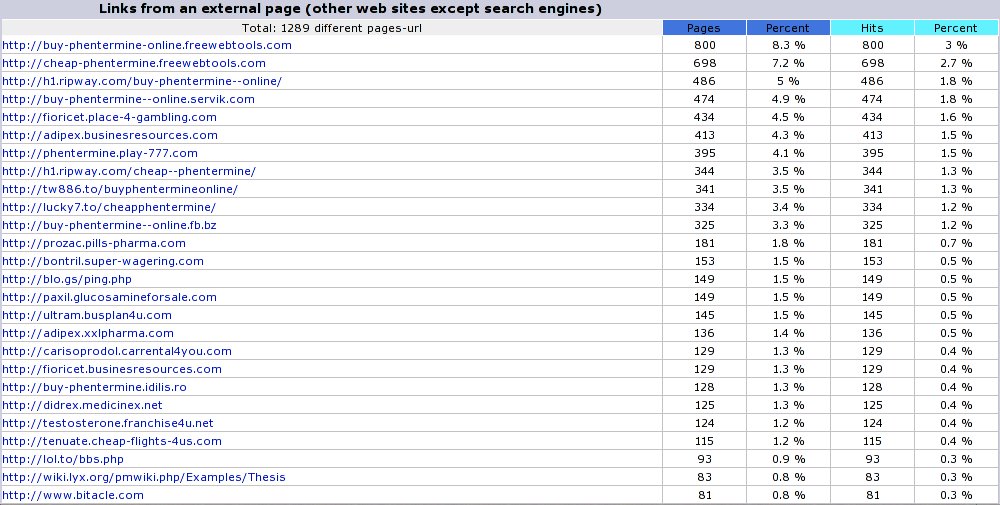Click the blue Pages column header
The image size is (1000, 505).
point(704,27)
